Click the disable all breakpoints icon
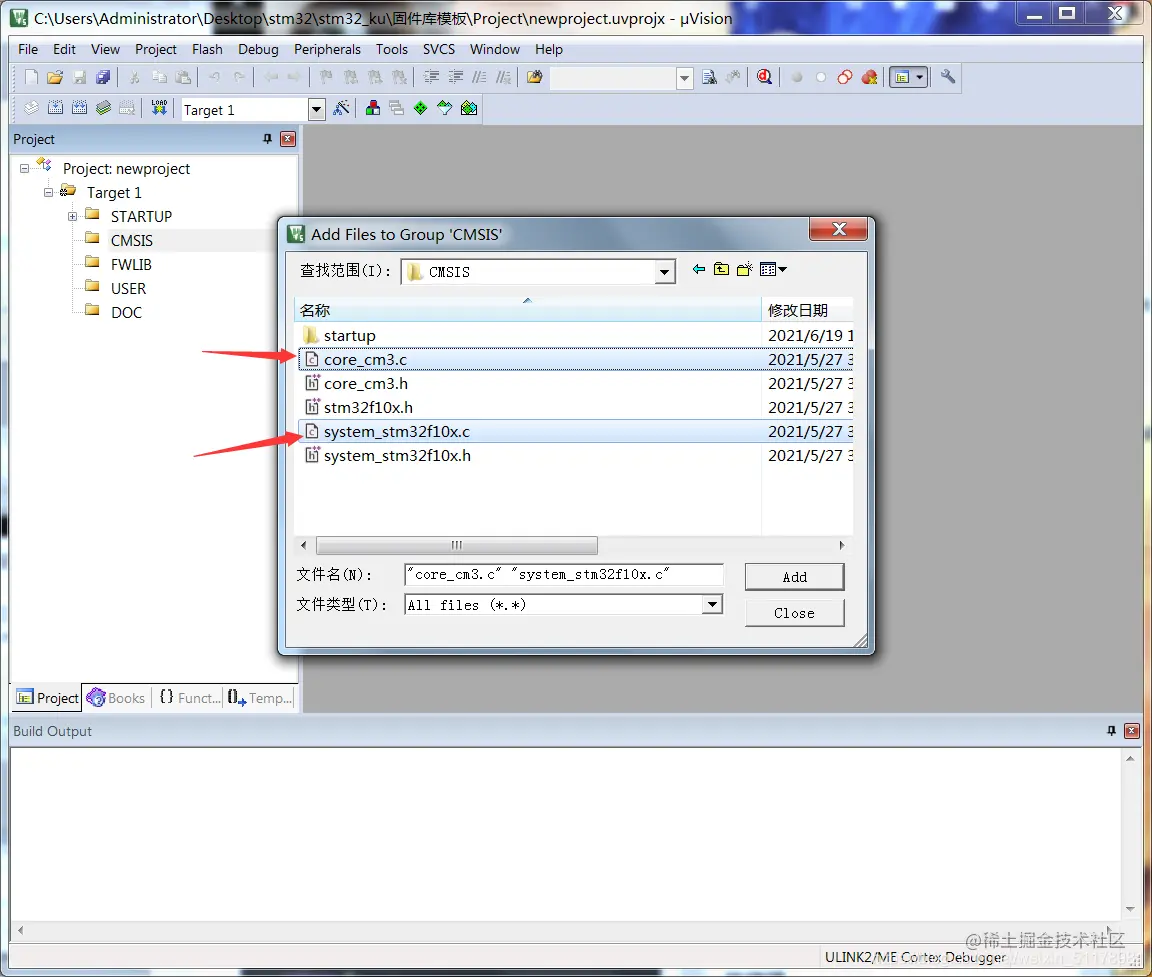This screenshot has width=1152, height=977. point(845,77)
